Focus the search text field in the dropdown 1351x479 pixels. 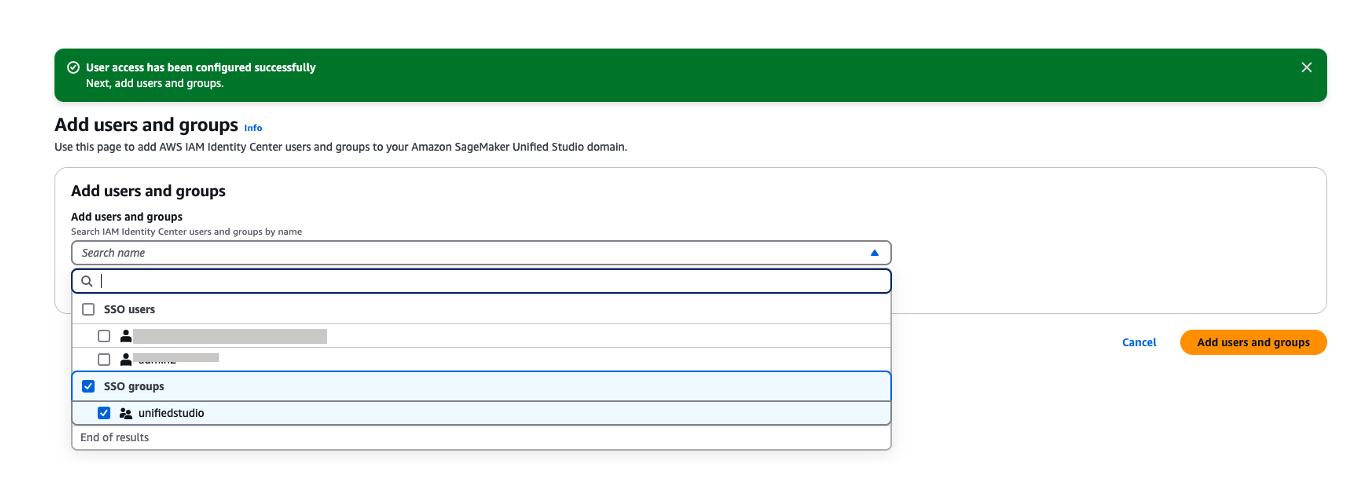tap(490, 282)
